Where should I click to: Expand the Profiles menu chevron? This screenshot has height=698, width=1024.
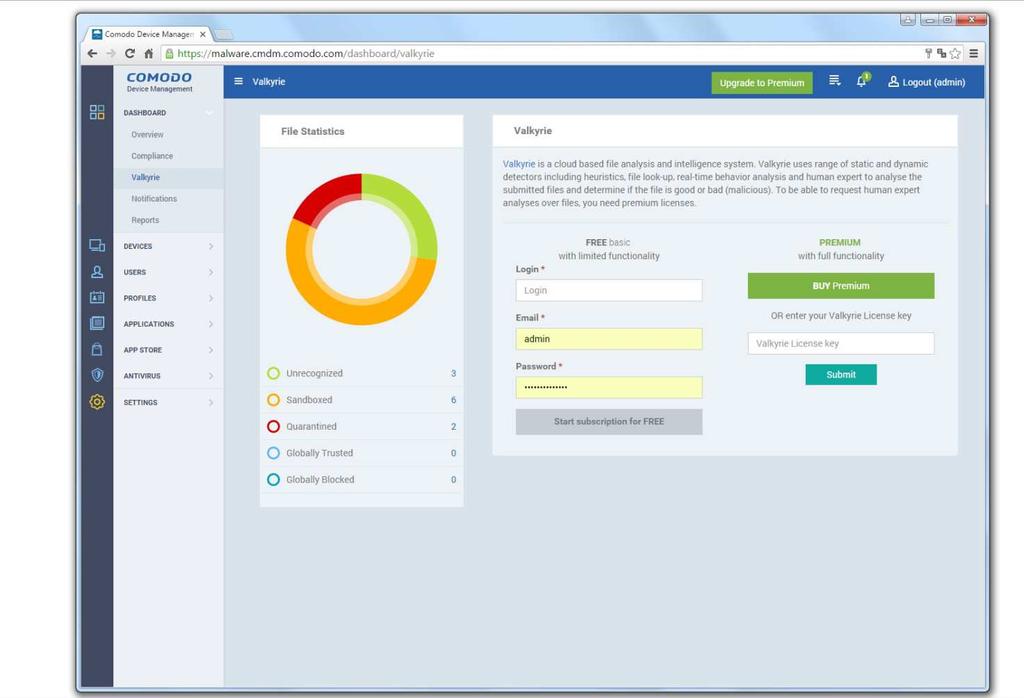pyautogui.click(x=211, y=298)
